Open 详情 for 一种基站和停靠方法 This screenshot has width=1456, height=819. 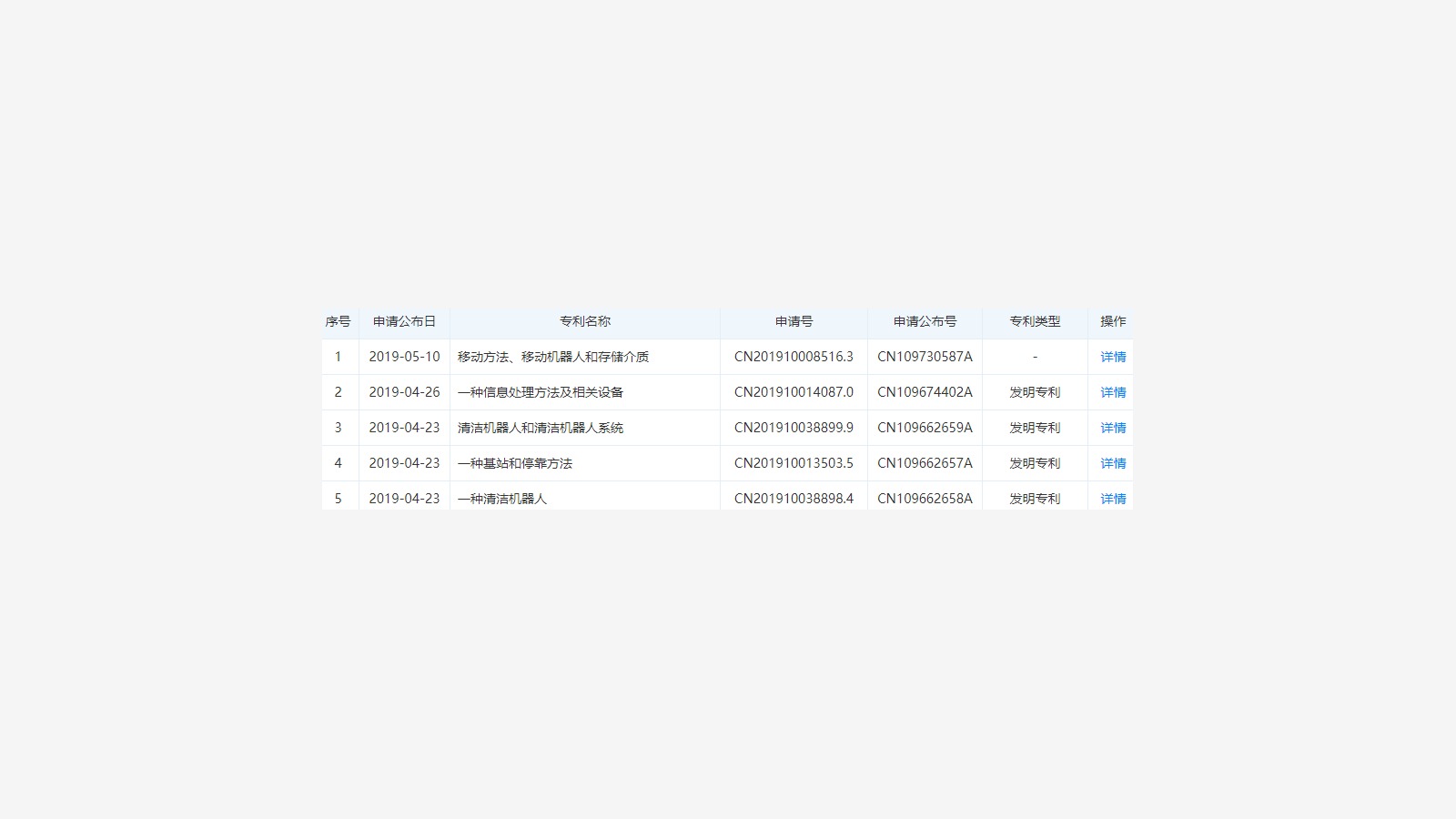(1113, 463)
